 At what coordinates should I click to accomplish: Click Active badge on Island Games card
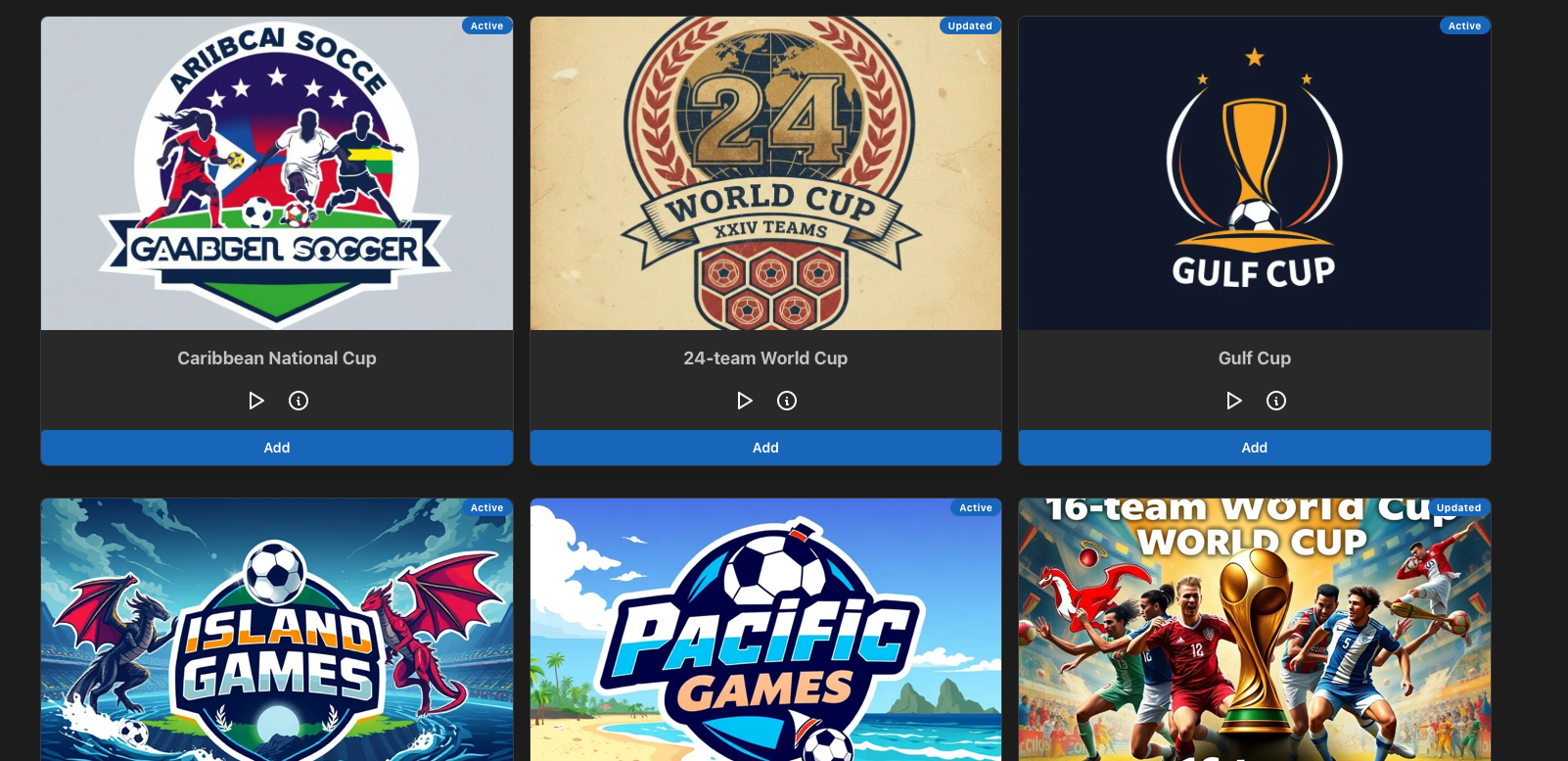pos(486,507)
